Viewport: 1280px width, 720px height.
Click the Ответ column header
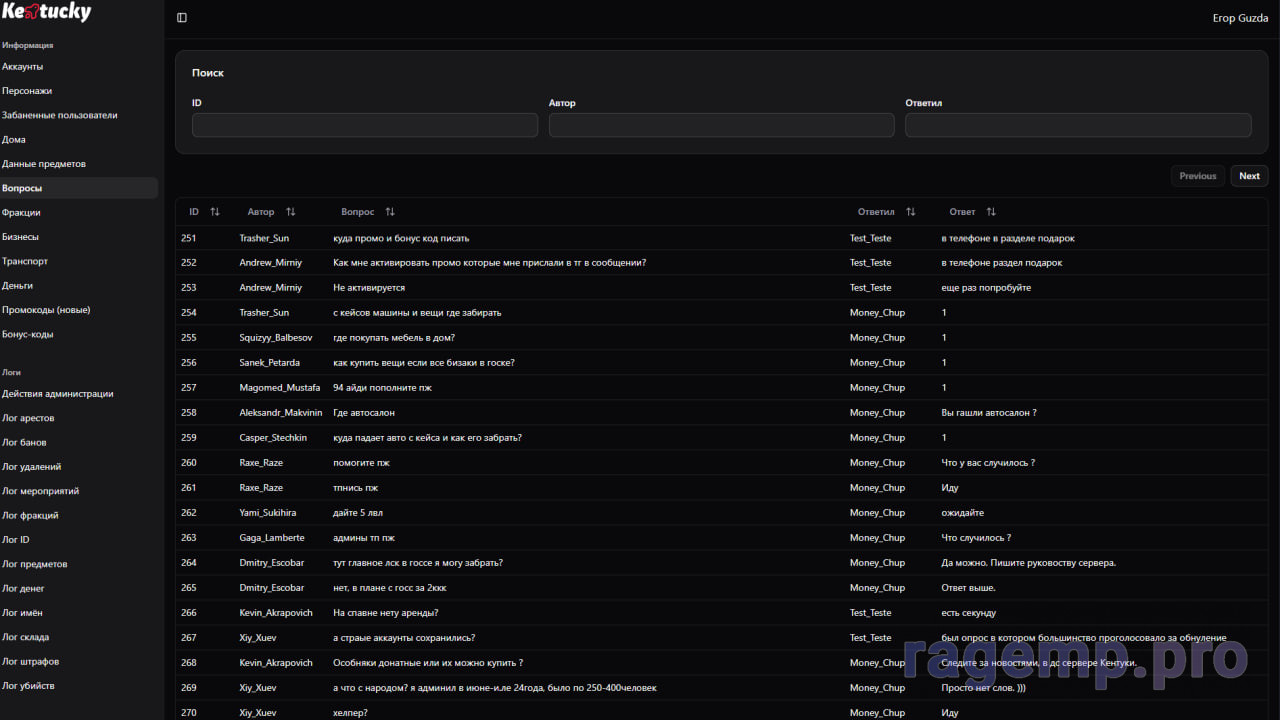[962, 212]
